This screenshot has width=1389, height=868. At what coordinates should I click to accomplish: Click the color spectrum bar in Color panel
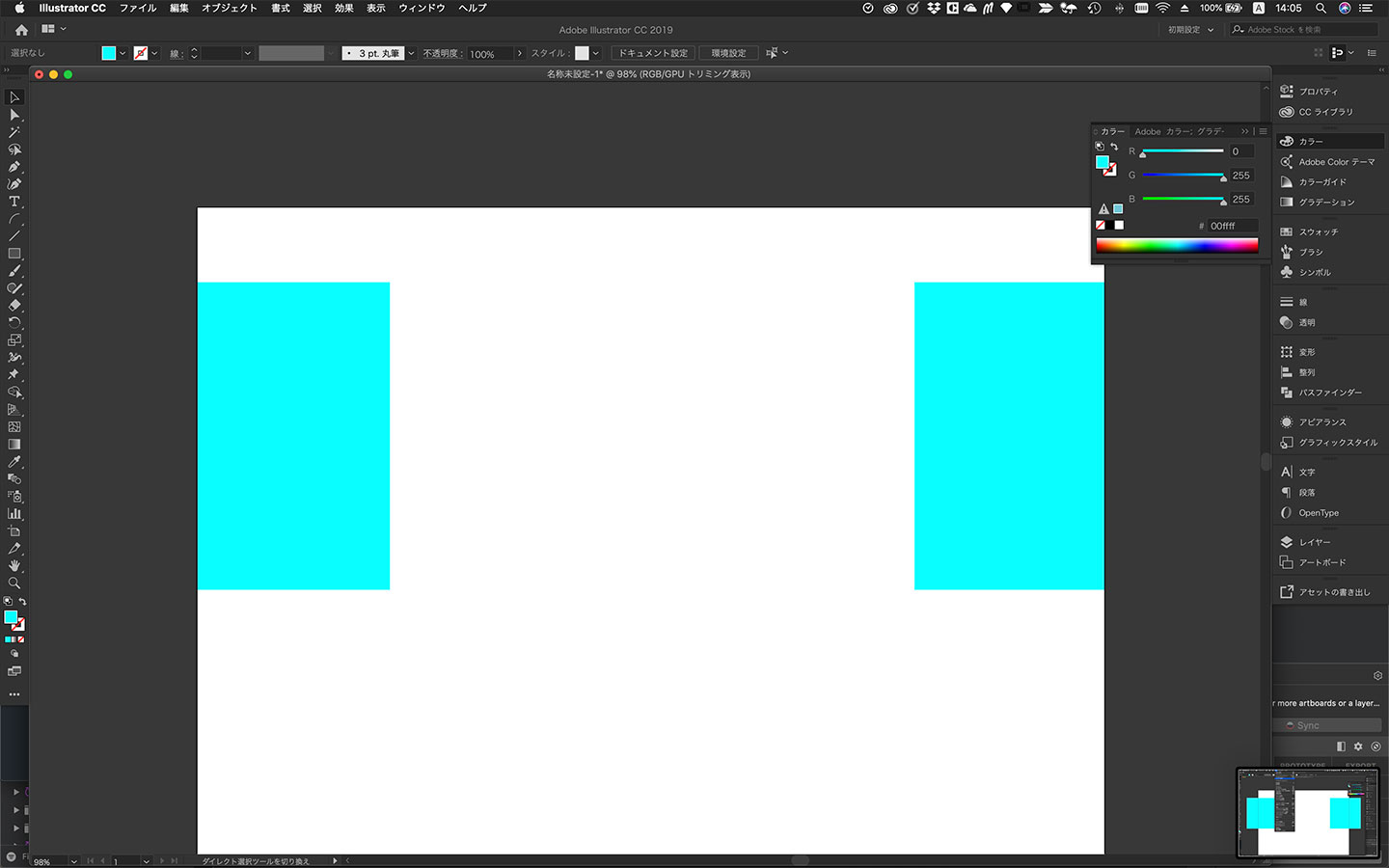coord(1177,245)
